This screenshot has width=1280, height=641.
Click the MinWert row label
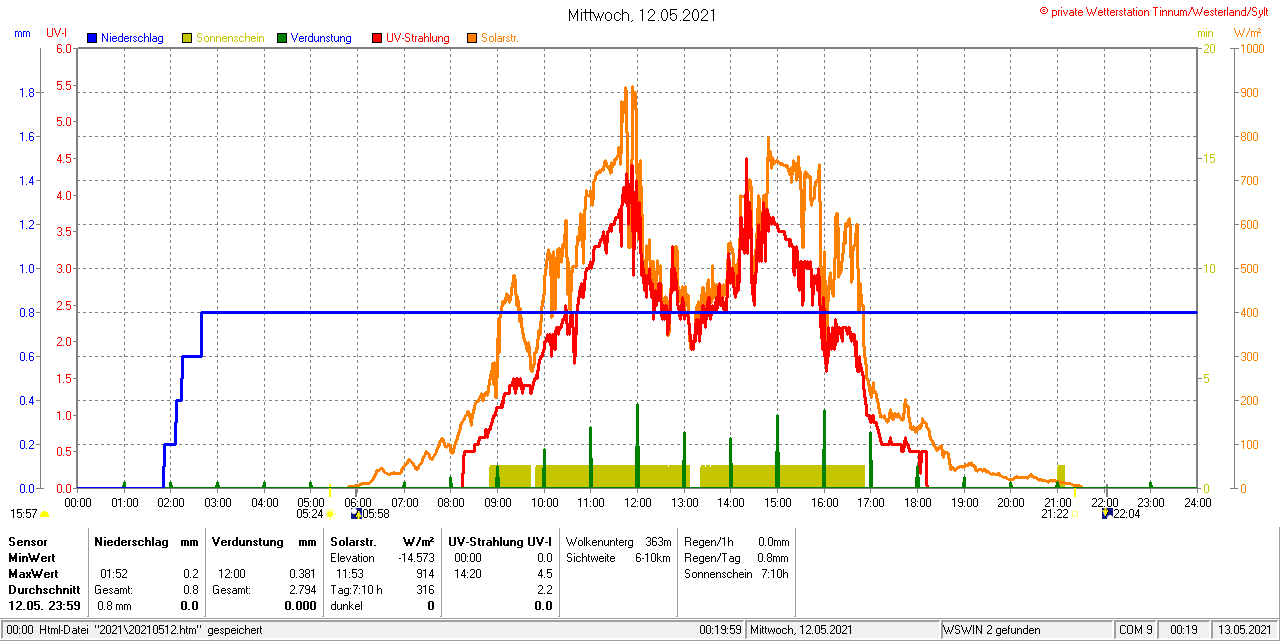pyautogui.click(x=32, y=557)
